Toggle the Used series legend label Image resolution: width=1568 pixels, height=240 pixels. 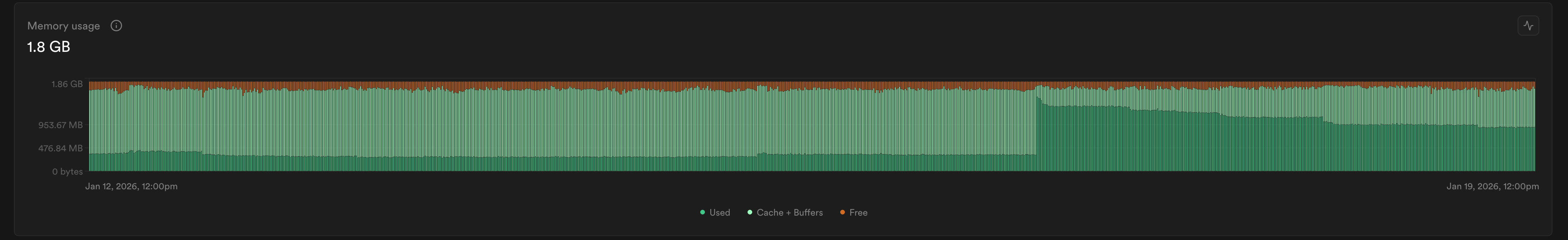pyautogui.click(x=720, y=213)
